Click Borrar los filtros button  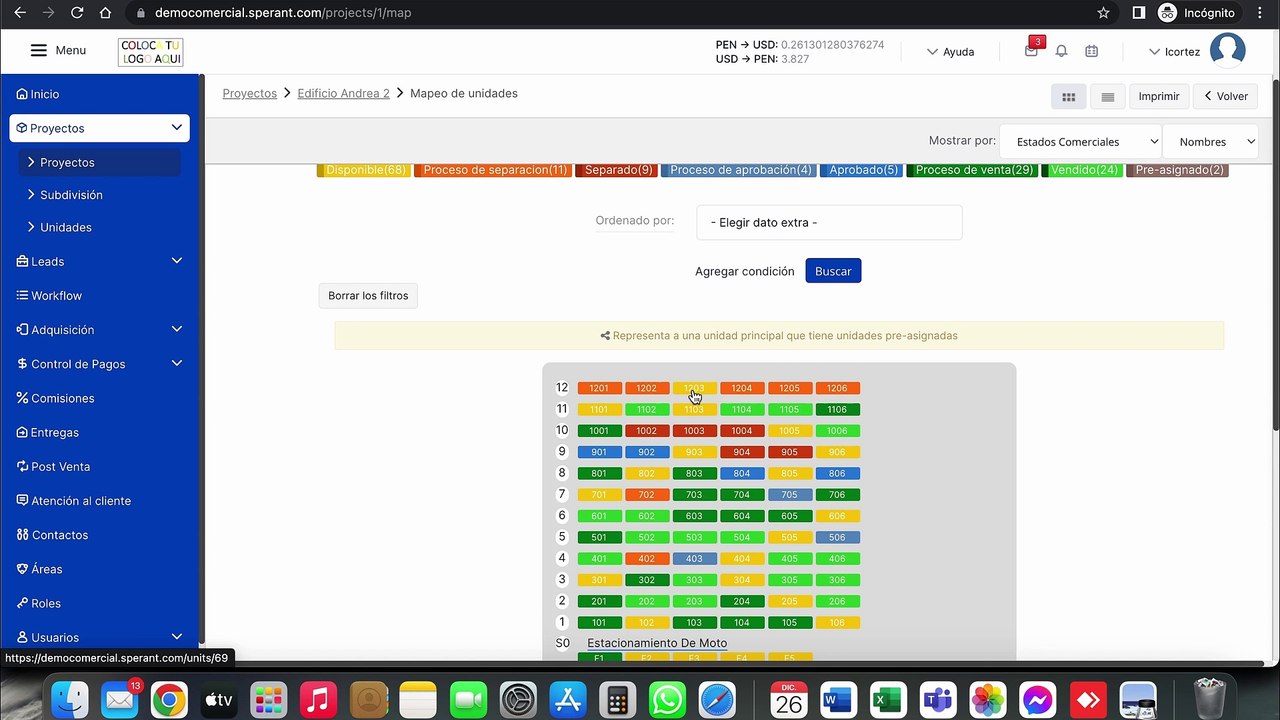[x=368, y=296]
